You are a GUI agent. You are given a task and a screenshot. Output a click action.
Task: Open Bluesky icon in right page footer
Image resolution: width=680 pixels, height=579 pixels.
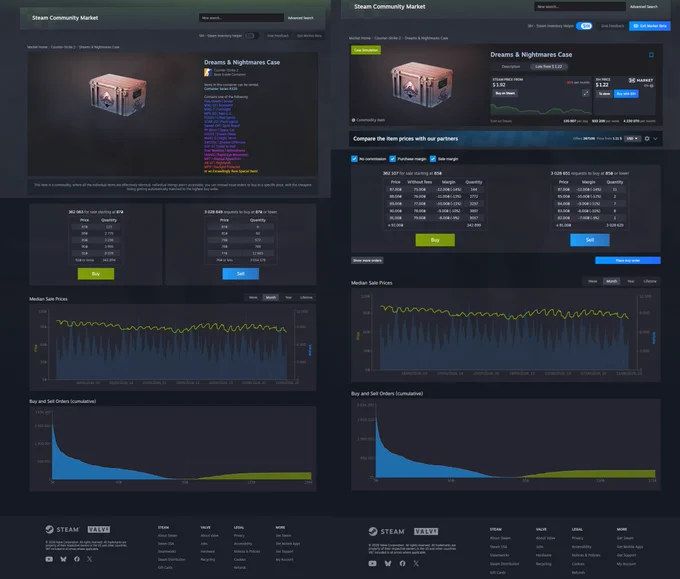pos(388,563)
